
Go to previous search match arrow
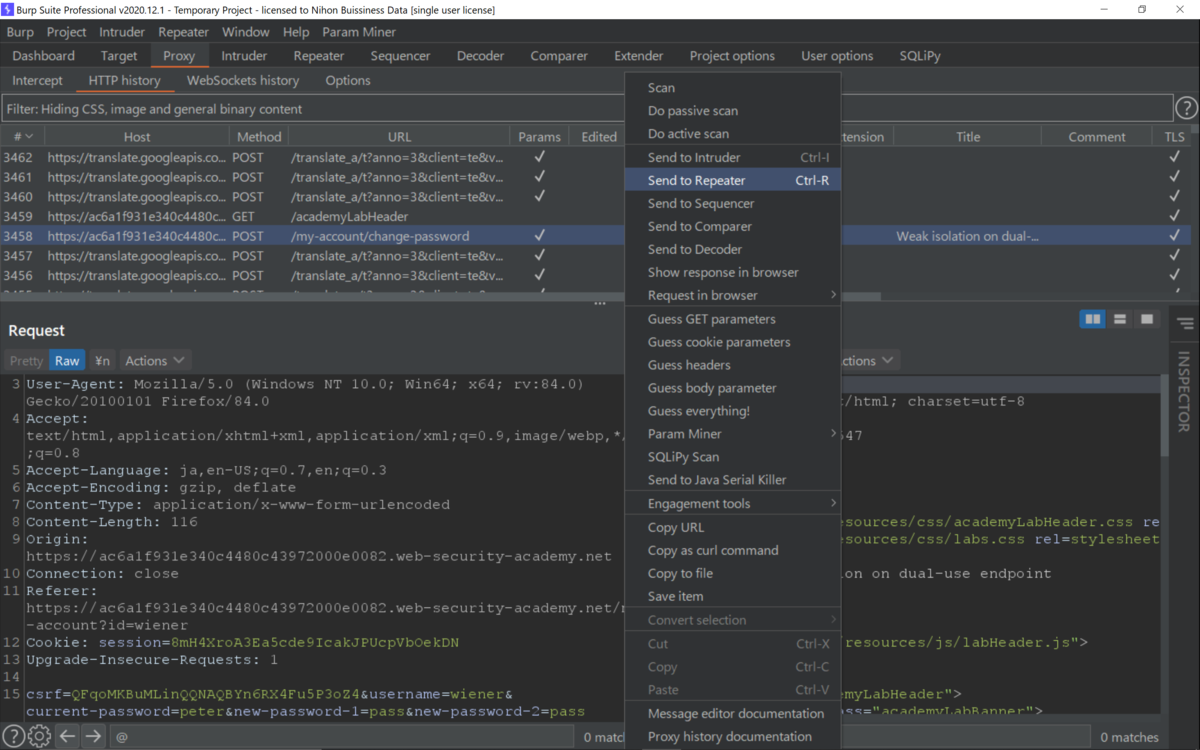pos(67,737)
